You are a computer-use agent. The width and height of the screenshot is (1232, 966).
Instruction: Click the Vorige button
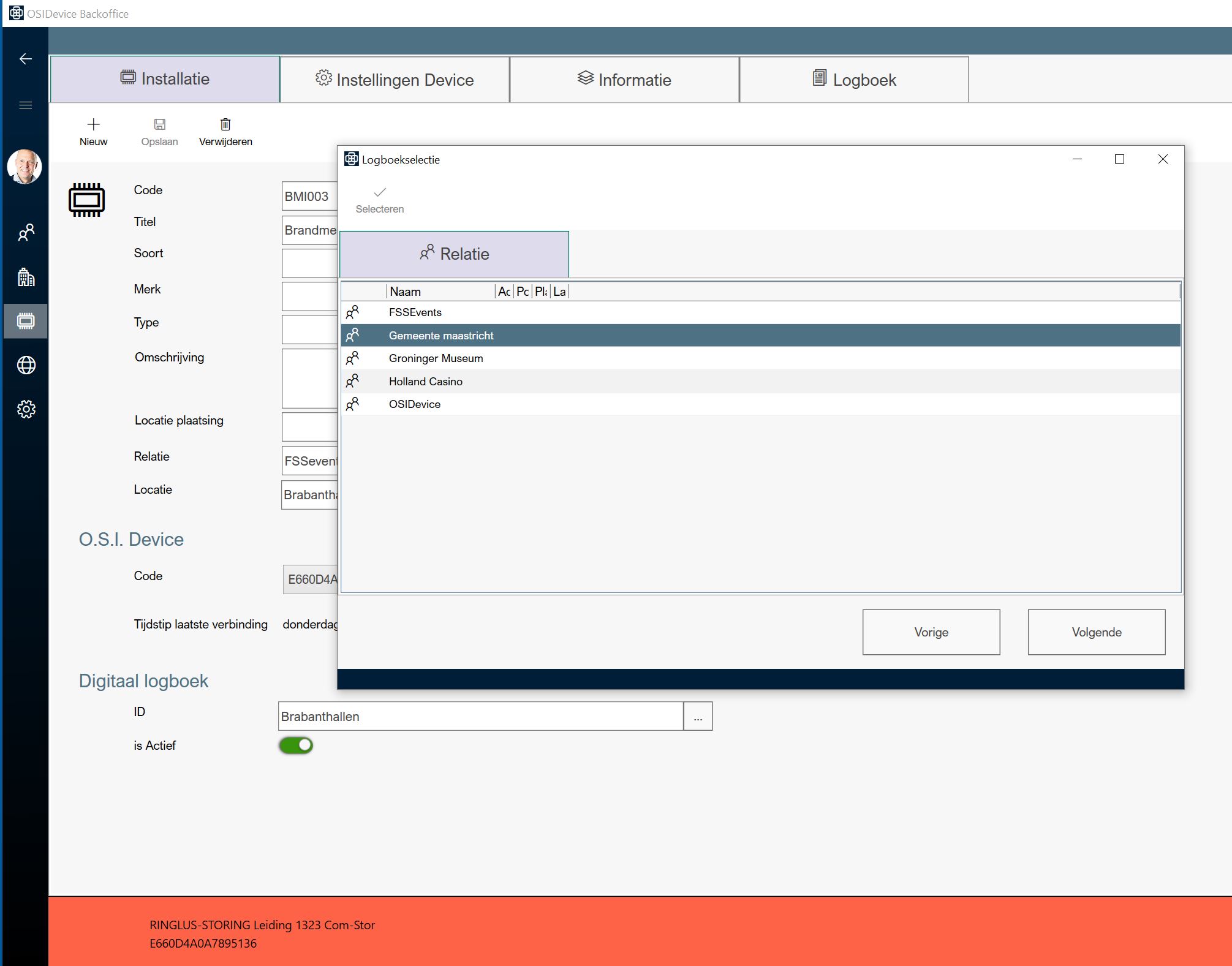pos(931,632)
